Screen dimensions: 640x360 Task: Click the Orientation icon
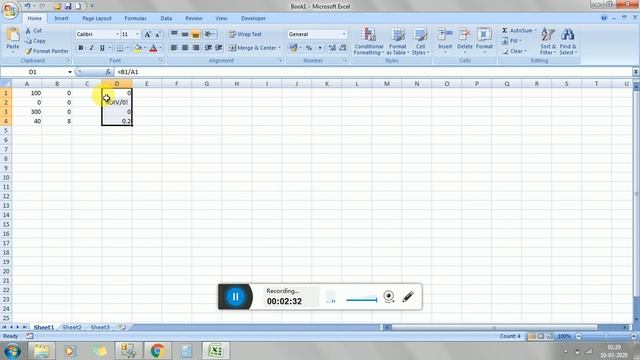click(x=208, y=34)
